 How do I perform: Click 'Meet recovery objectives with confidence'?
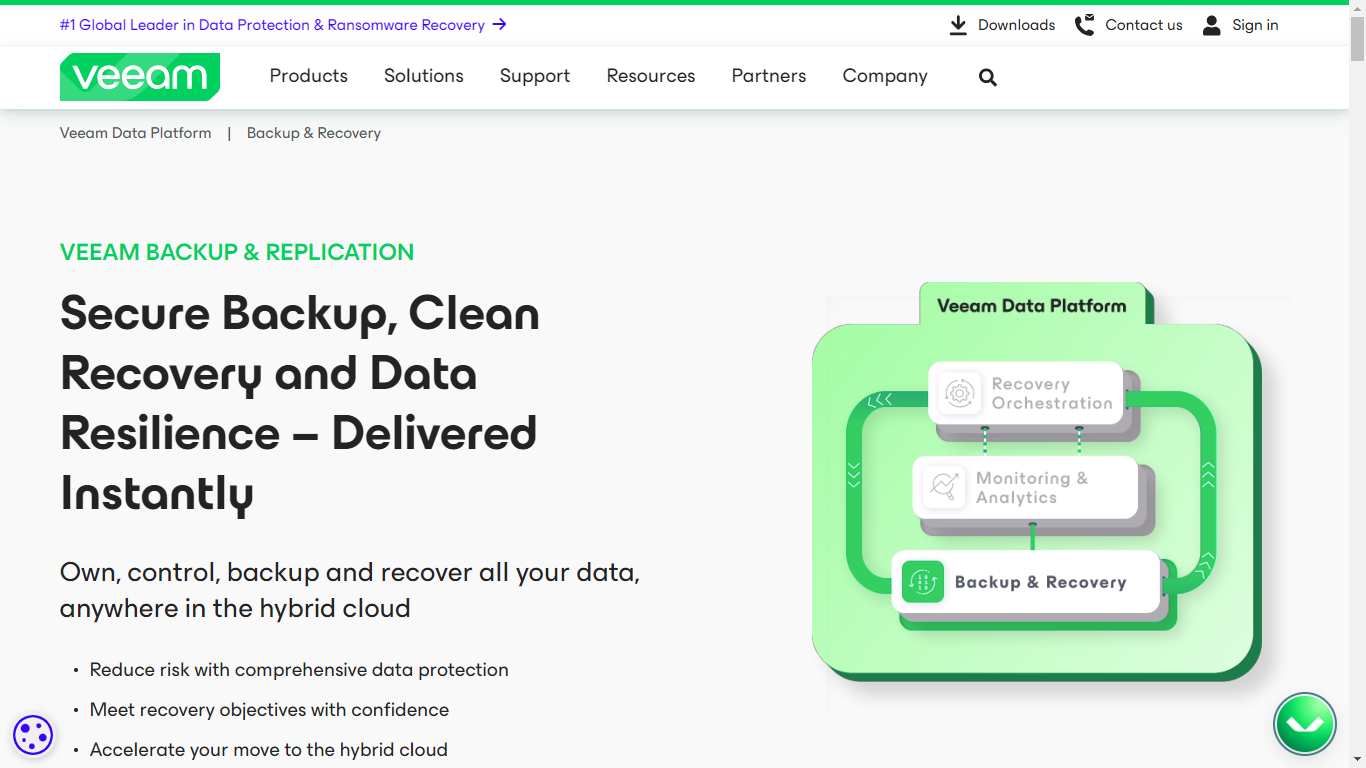point(269,710)
